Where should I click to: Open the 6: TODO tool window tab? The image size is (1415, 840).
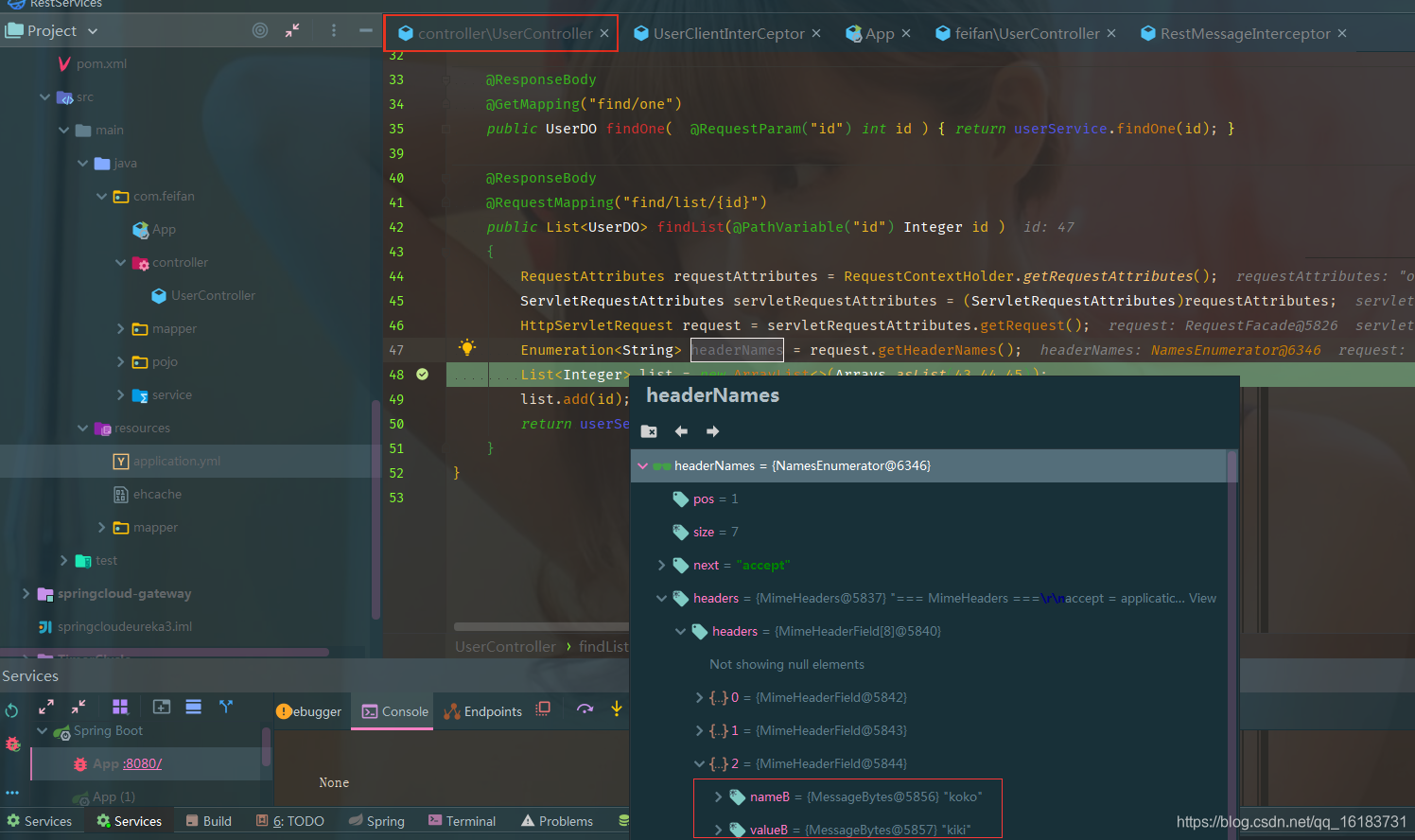pos(290,821)
